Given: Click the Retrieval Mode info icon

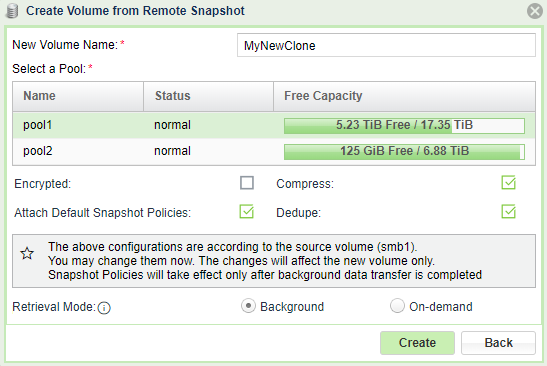Looking at the screenshot, I should (104, 308).
